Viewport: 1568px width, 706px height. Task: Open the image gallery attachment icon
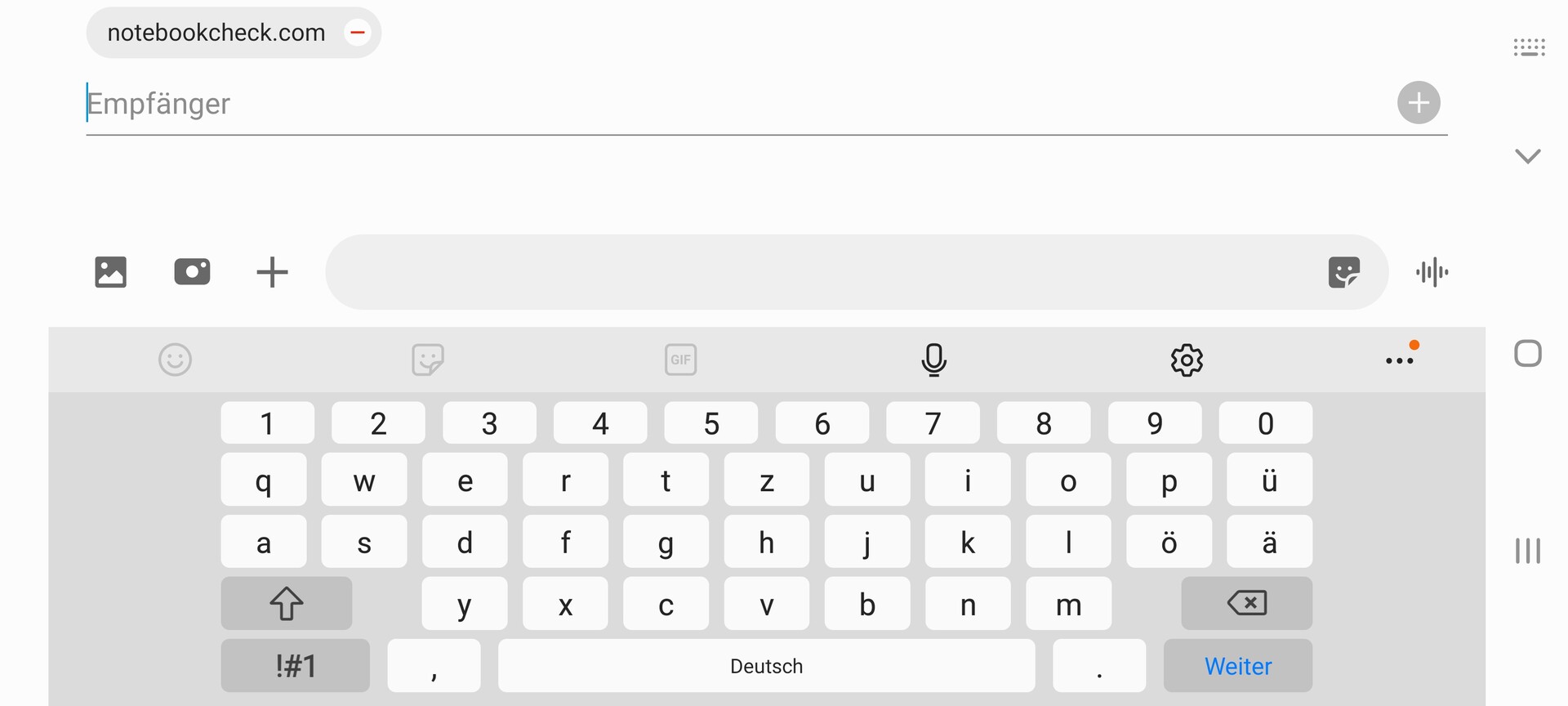110,272
